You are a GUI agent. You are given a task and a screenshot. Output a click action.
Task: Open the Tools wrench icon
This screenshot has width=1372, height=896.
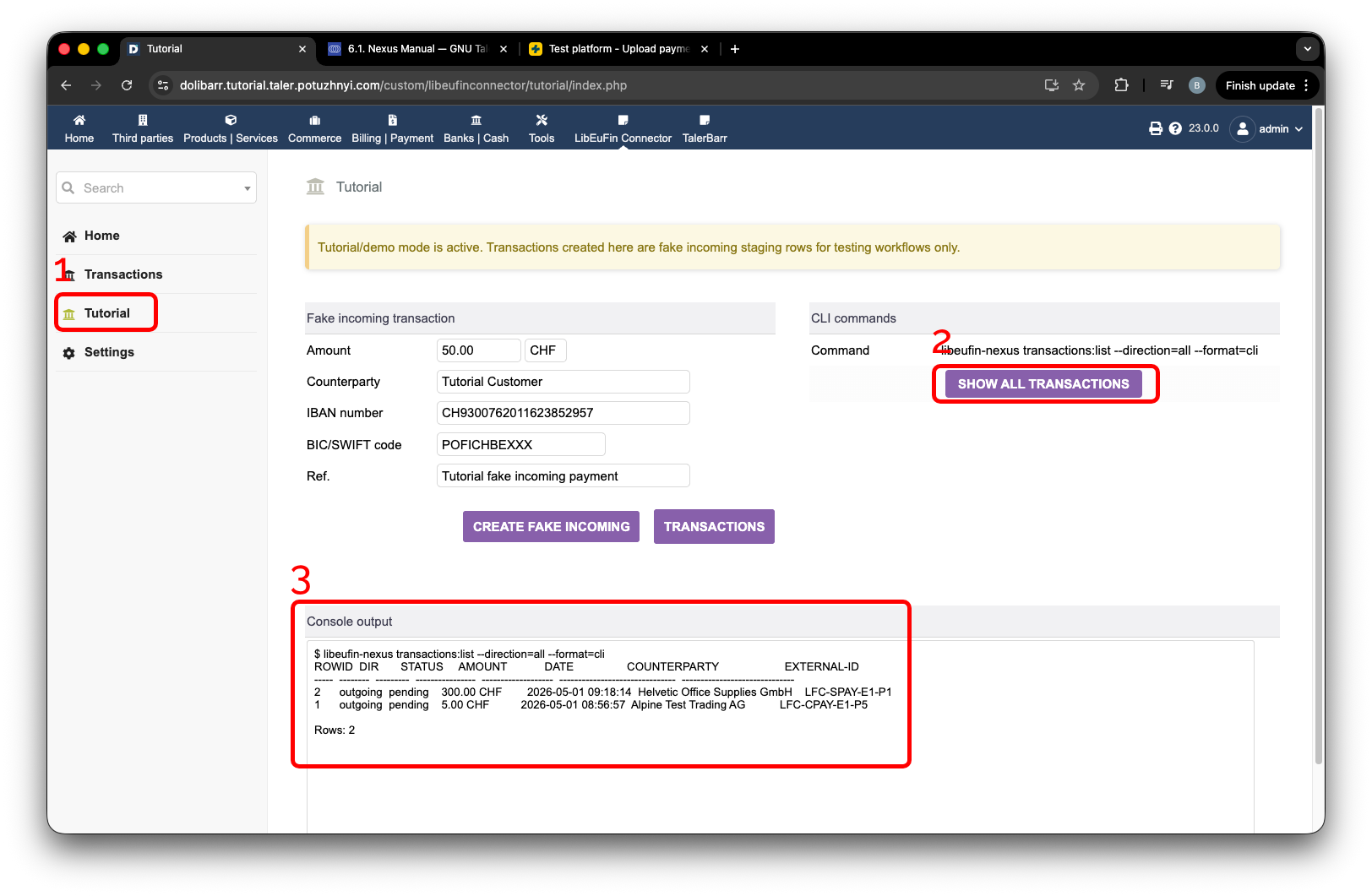542,120
